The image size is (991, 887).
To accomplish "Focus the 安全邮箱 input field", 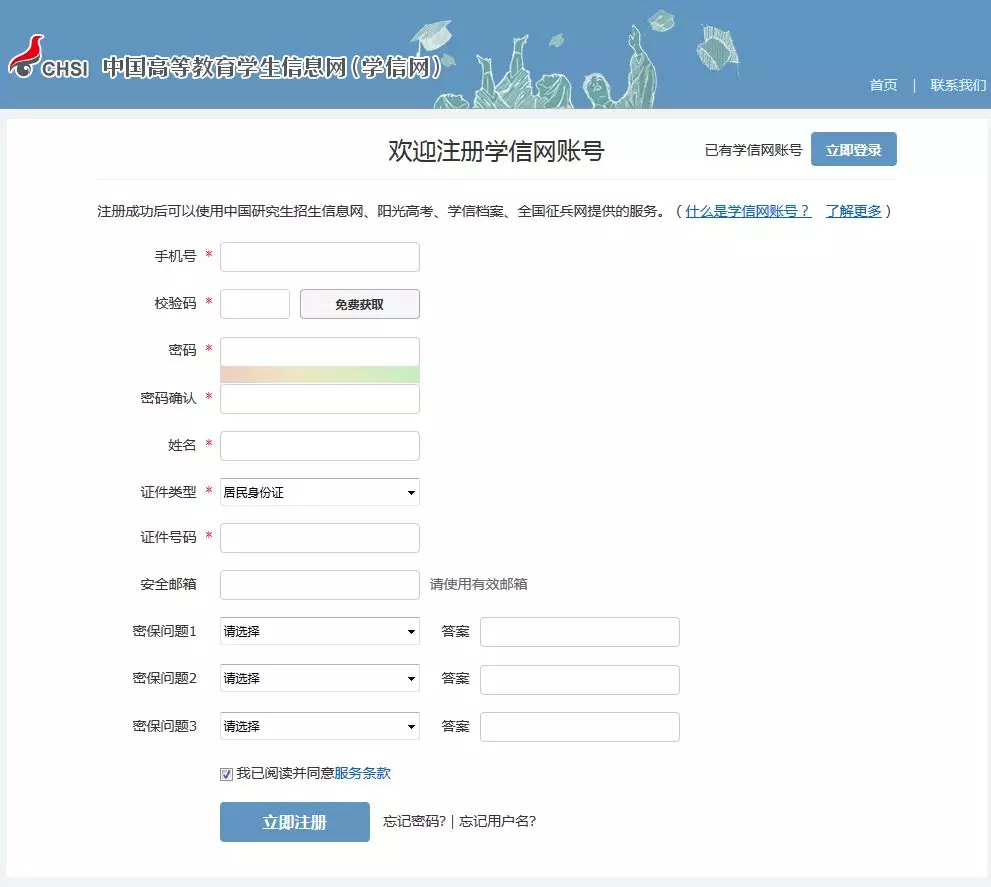I will [x=320, y=585].
